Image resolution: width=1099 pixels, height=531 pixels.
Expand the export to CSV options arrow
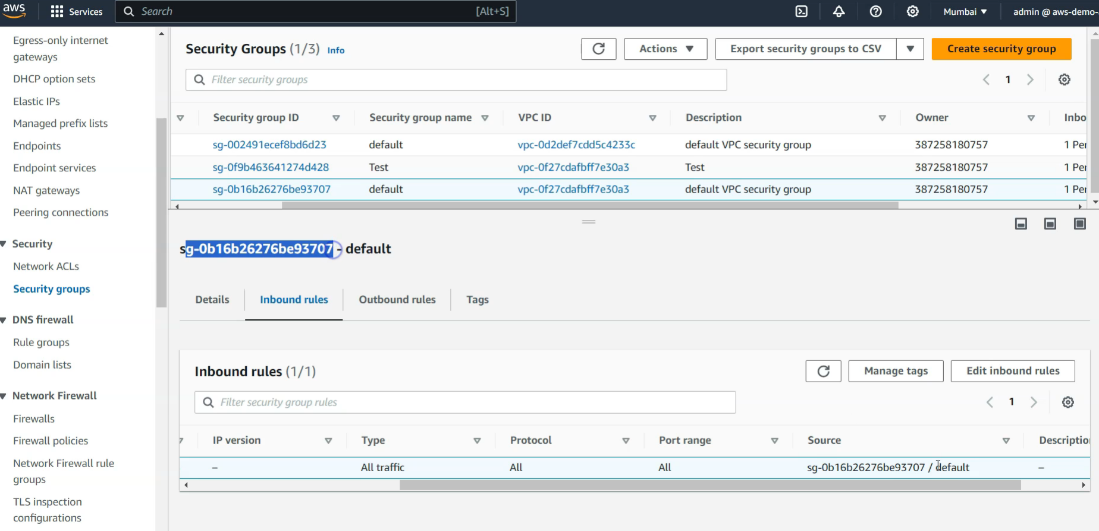click(x=909, y=49)
